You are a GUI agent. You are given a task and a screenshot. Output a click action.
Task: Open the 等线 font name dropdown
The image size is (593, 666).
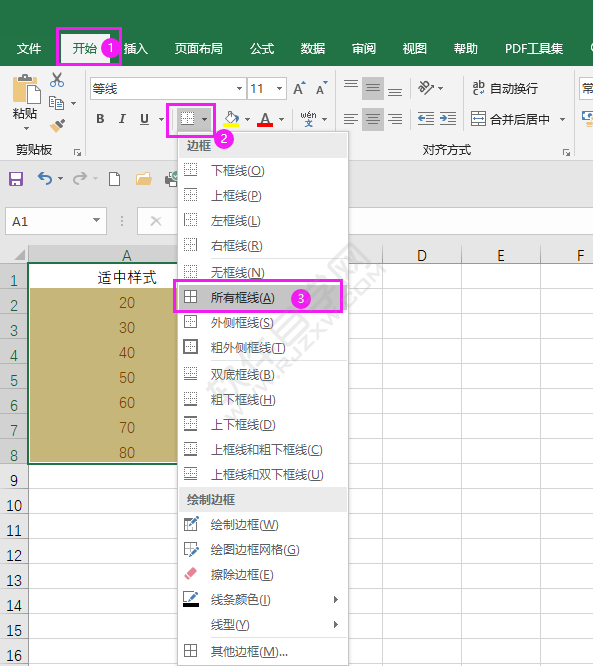click(239, 88)
